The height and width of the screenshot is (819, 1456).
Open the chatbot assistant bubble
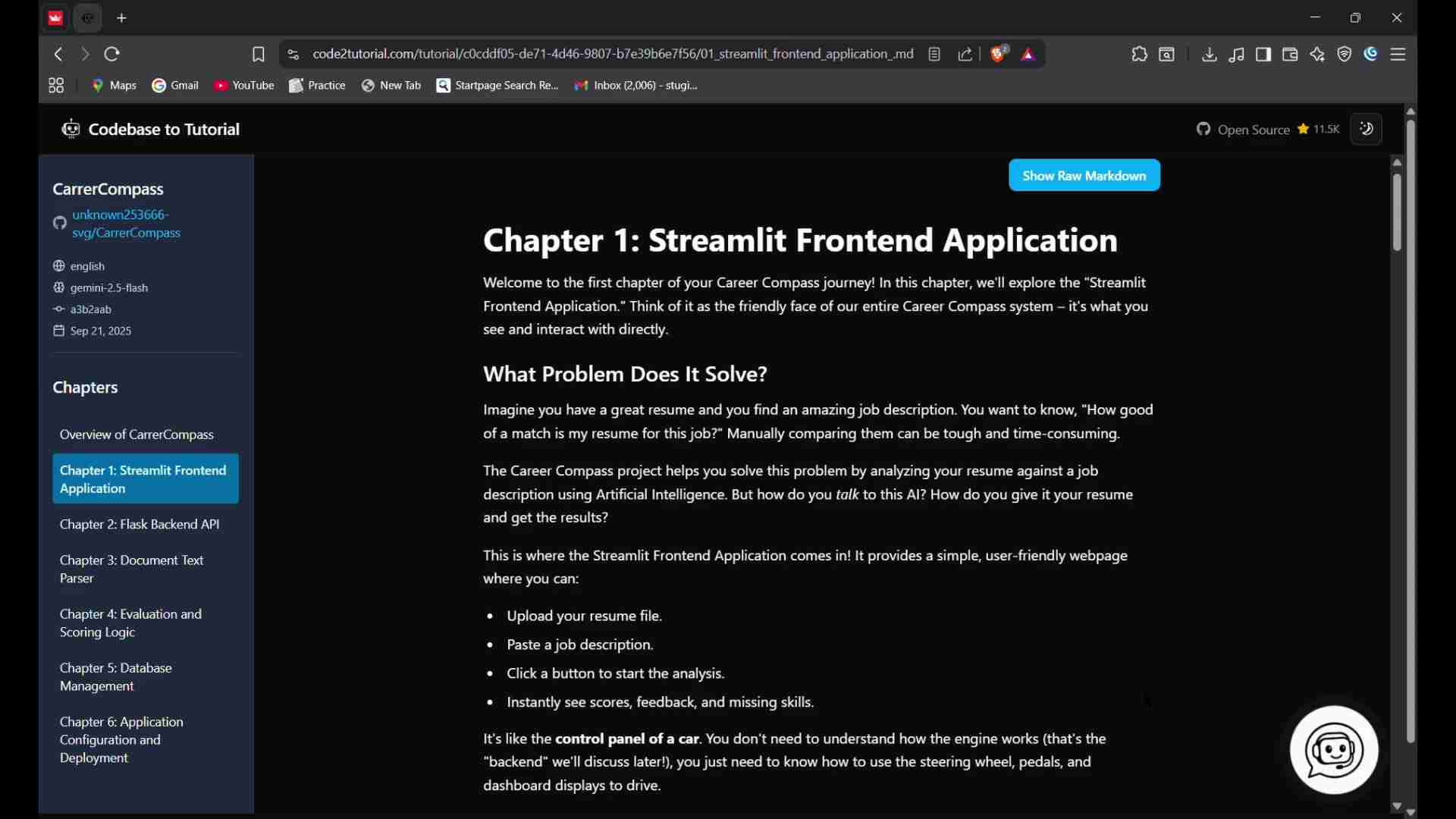(1335, 752)
